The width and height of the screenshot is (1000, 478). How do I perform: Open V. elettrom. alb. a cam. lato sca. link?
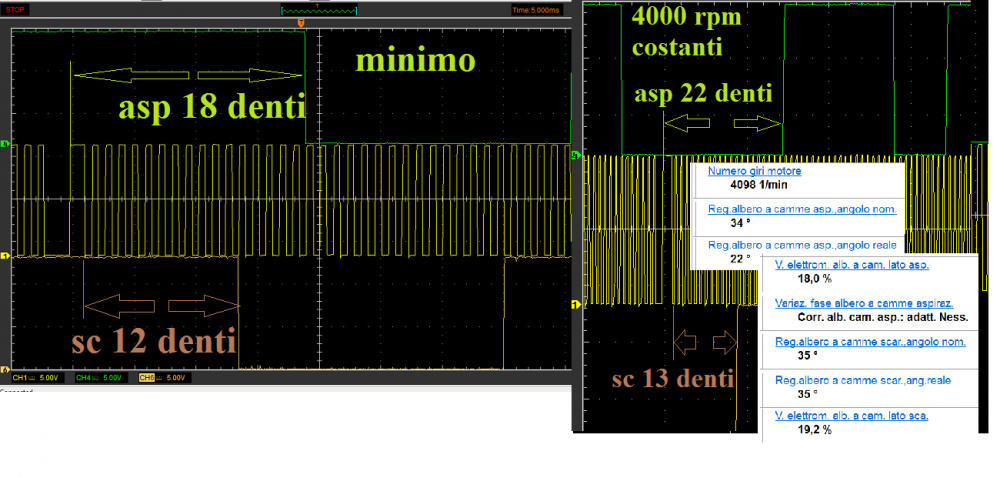point(852,416)
